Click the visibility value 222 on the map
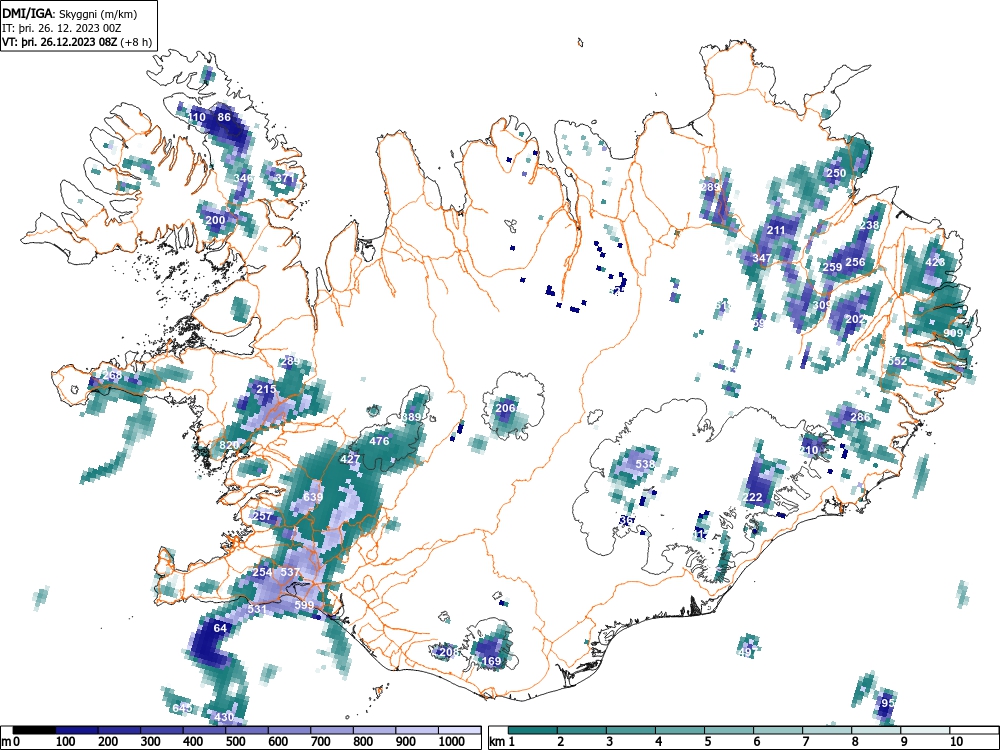The width and height of the screenshot is (1000, 750). (753, 497)
